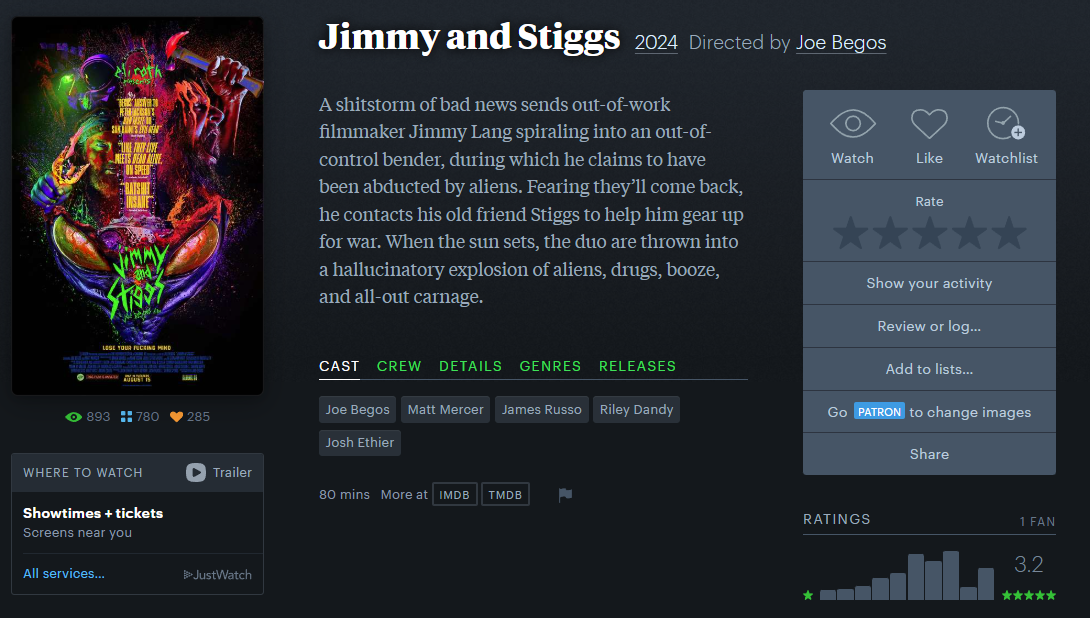Expand Show your activity

point(929,283)
